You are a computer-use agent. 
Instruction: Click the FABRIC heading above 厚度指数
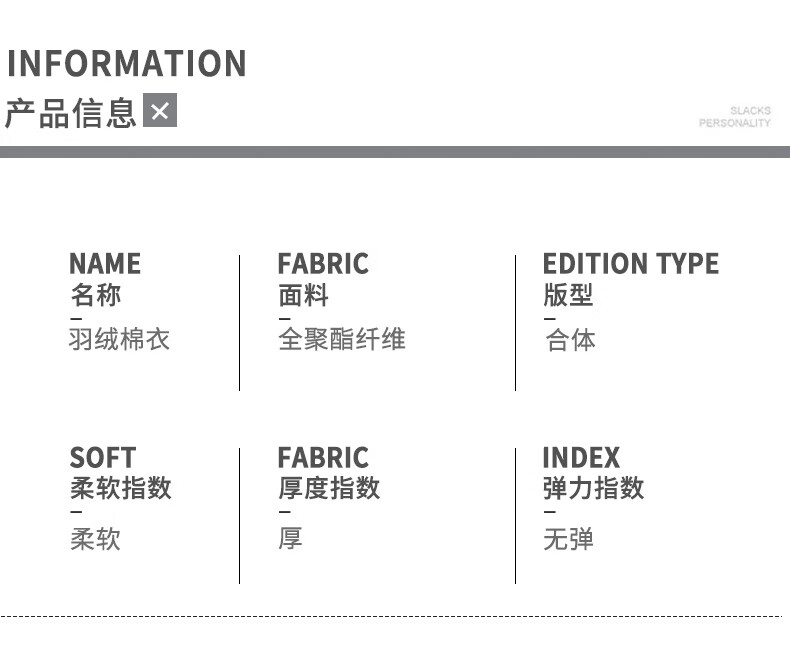(323, 458)
